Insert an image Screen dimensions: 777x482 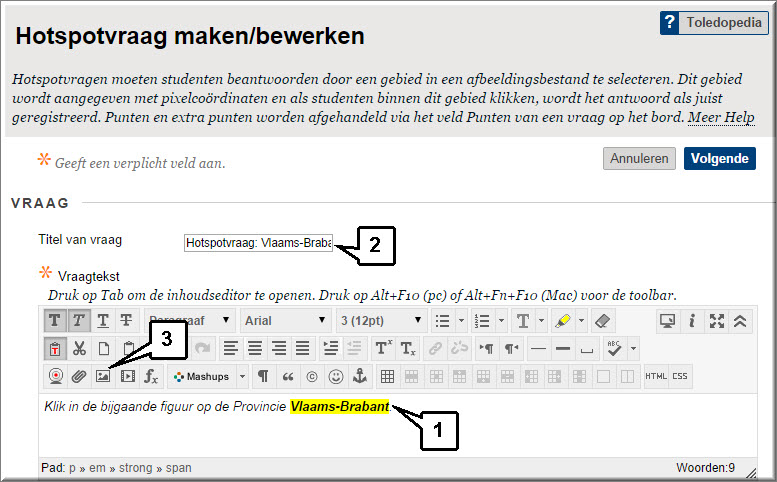coord(103,376)
